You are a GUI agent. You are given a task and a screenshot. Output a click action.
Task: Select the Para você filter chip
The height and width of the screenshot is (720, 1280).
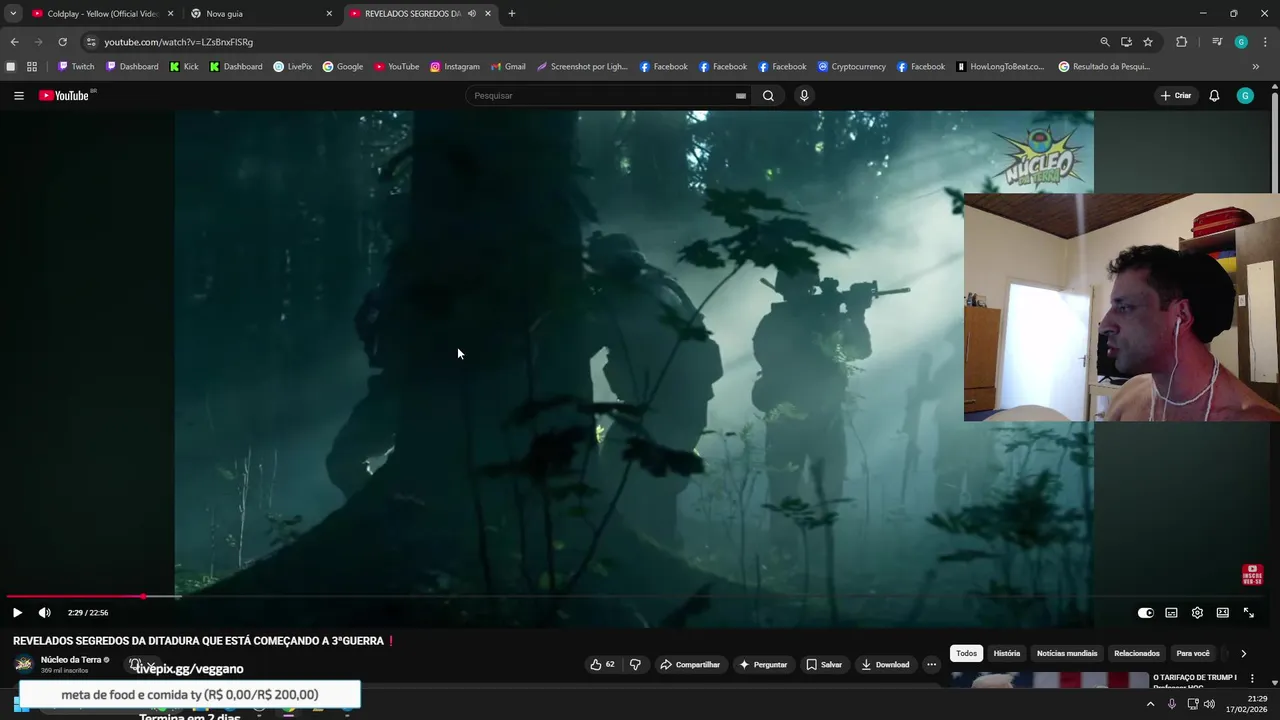(x=1193, y=654)
